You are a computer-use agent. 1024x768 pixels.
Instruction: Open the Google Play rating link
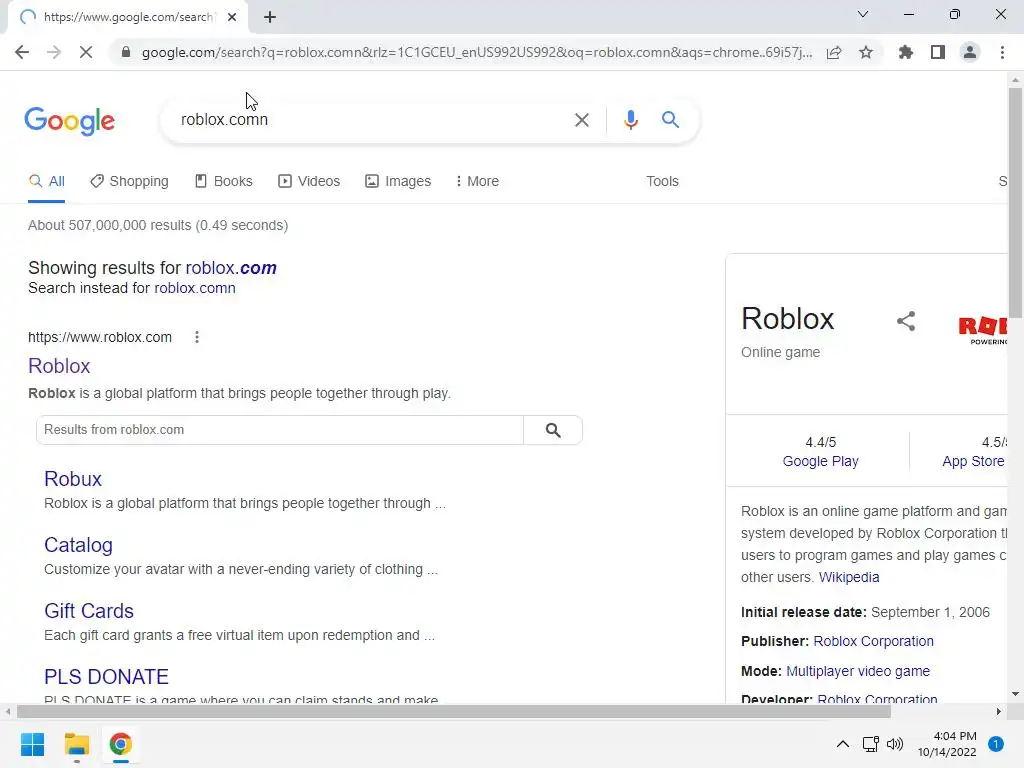(820, 461)
